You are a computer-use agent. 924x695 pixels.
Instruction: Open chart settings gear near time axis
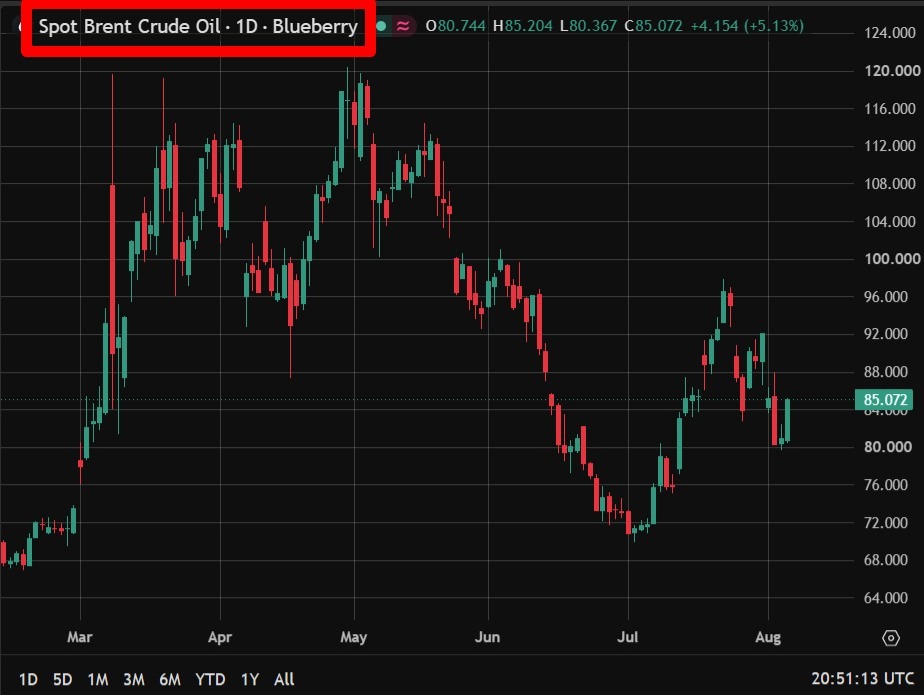click(x=890, y=638)
